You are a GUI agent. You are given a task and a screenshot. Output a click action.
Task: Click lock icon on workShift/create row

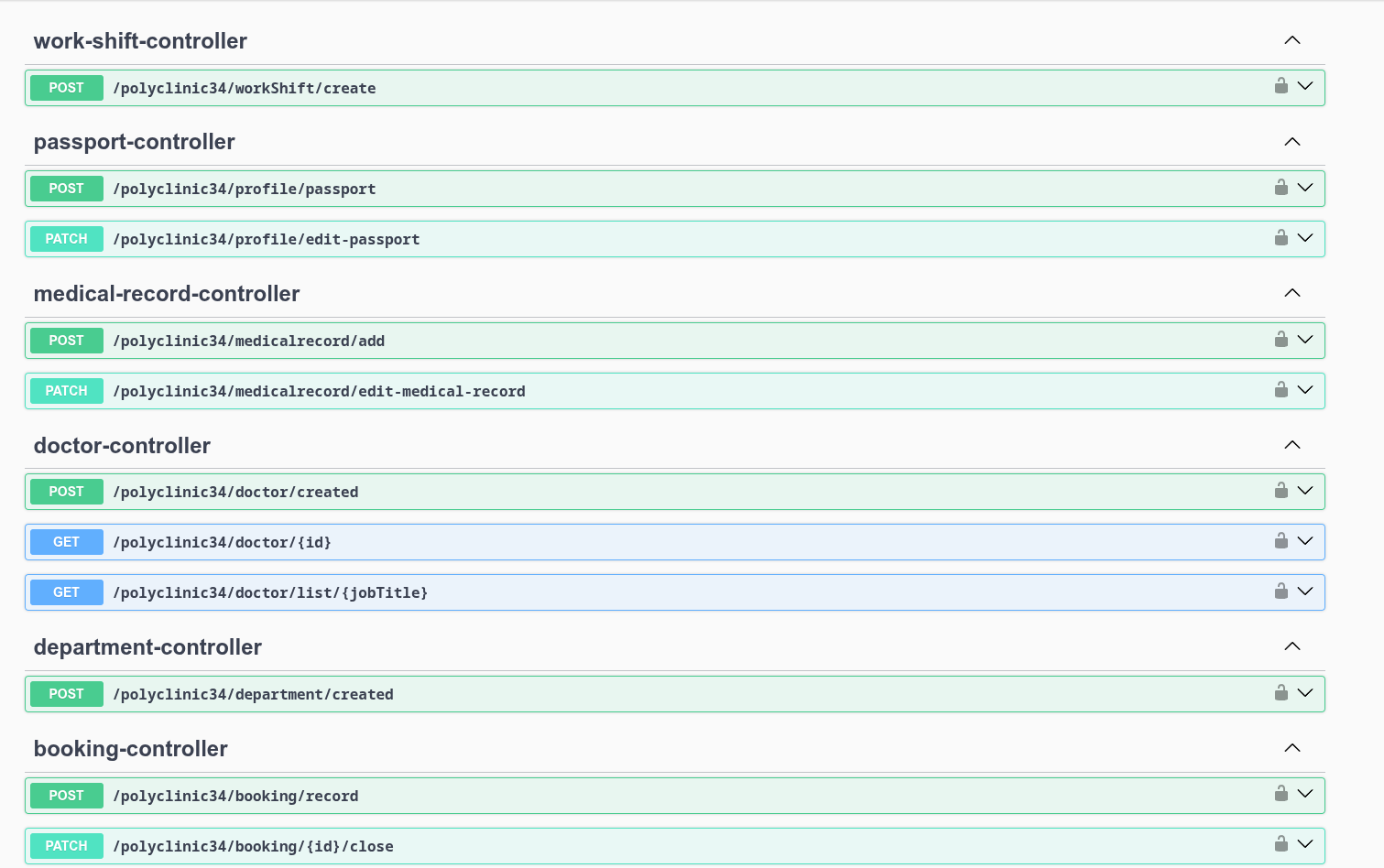coord(1281,86)
